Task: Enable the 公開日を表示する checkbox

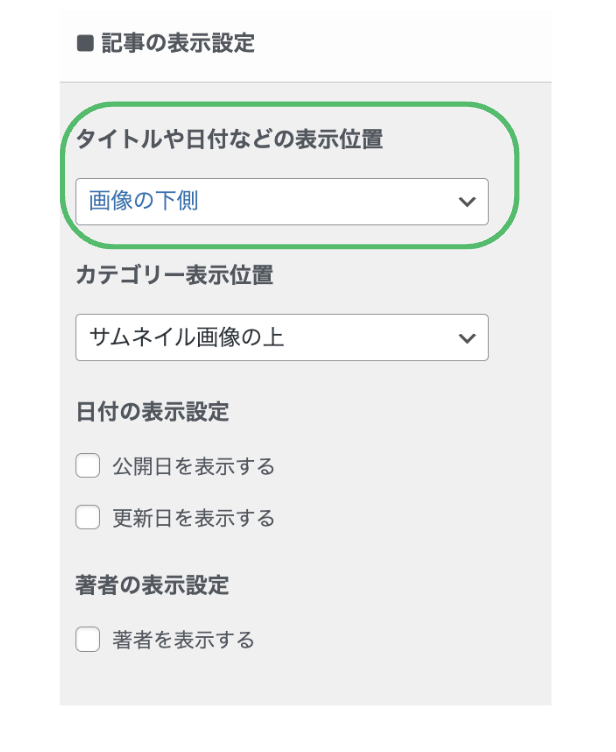Action: (x=88, y=466)
